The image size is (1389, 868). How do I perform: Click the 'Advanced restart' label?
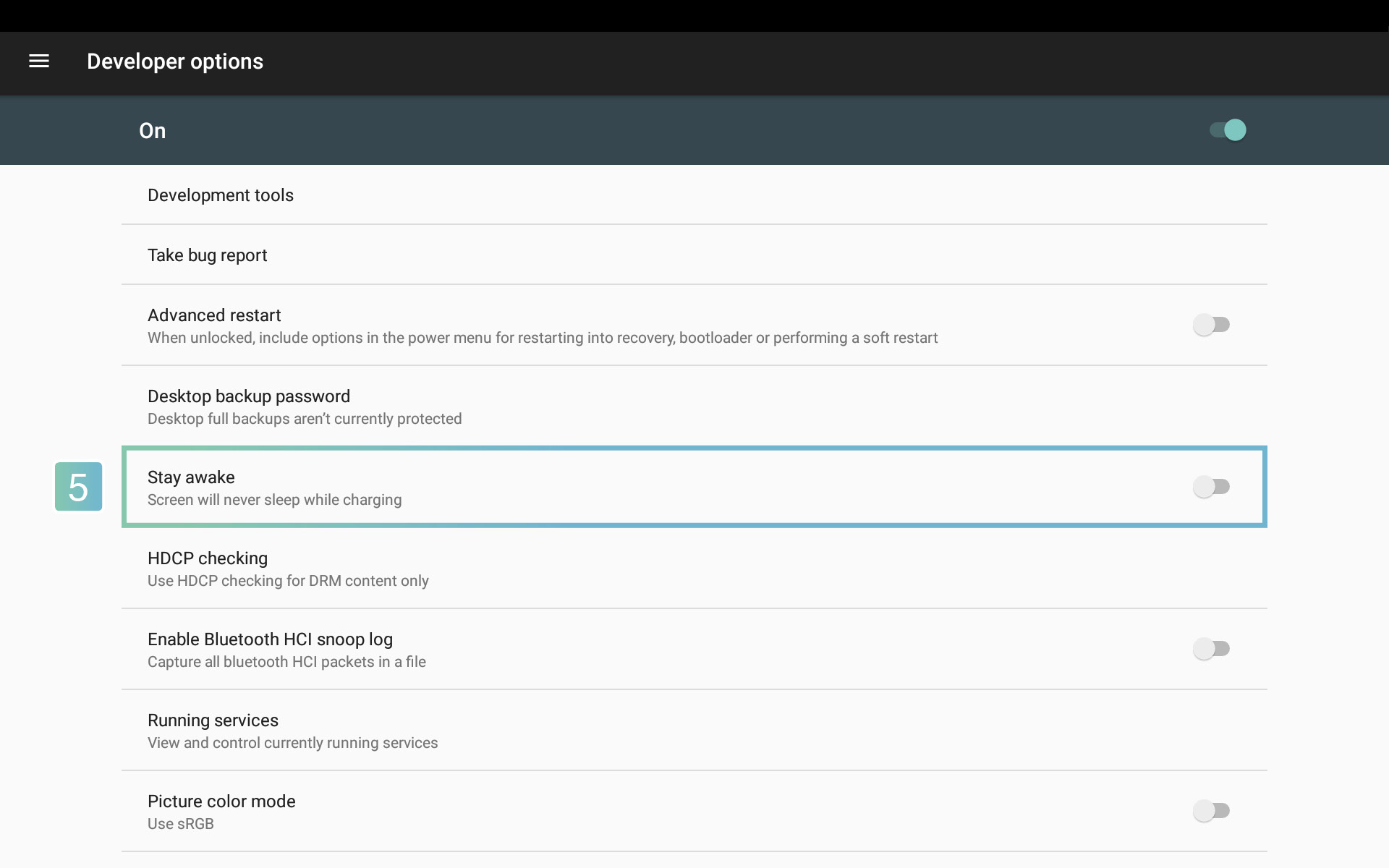coord(214,315)
